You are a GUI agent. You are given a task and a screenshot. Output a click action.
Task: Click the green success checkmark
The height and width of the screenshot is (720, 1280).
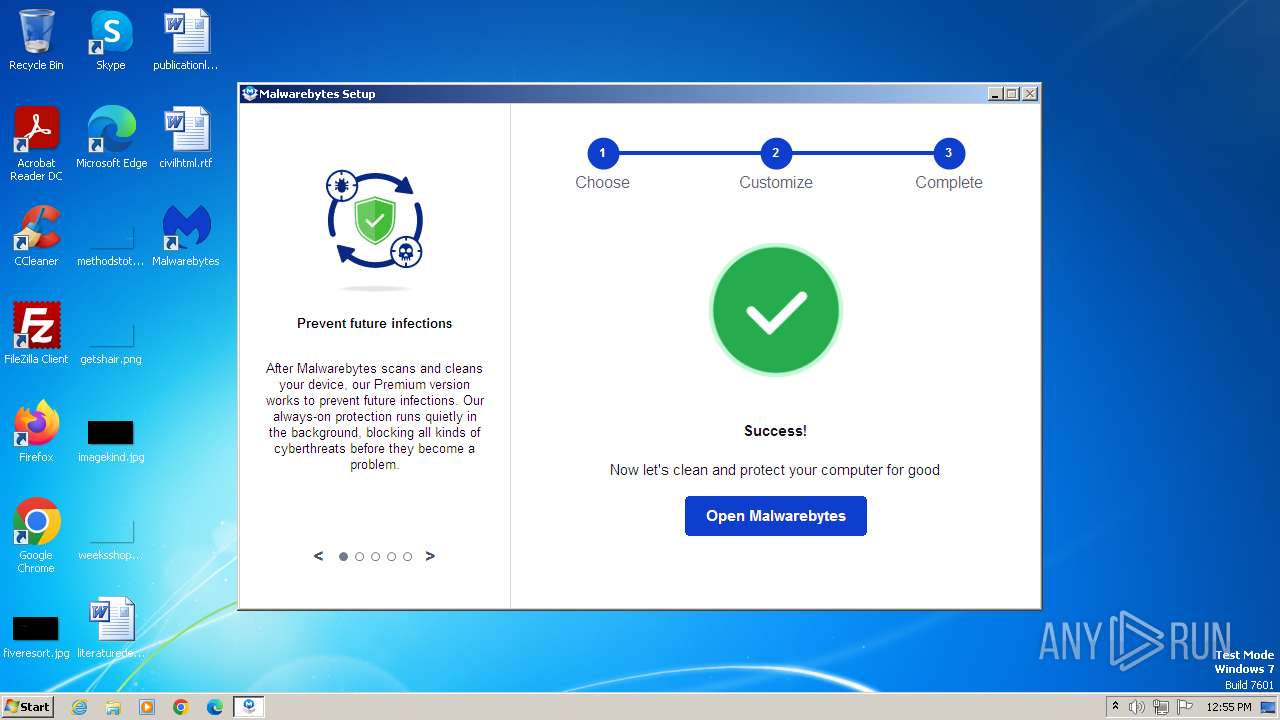776,310
